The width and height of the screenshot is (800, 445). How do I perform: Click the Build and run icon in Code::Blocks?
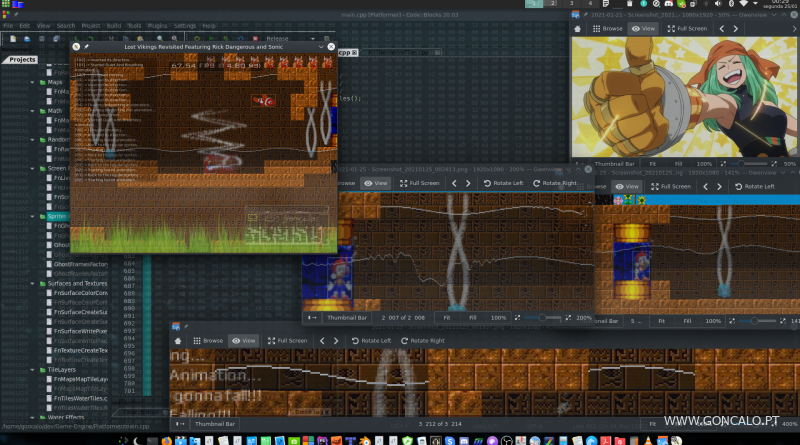coord(225,39)
